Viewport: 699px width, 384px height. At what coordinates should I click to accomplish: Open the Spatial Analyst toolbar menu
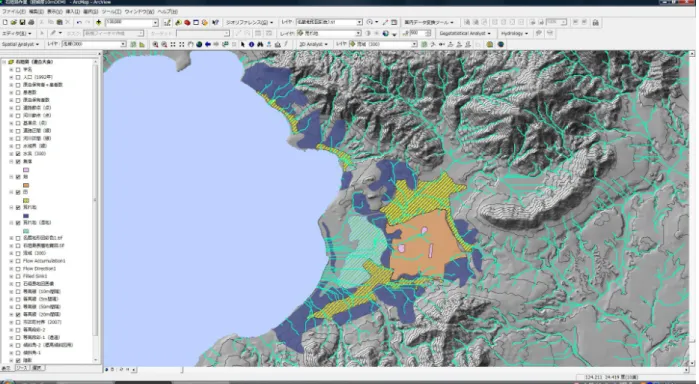(x=21, y=44)
